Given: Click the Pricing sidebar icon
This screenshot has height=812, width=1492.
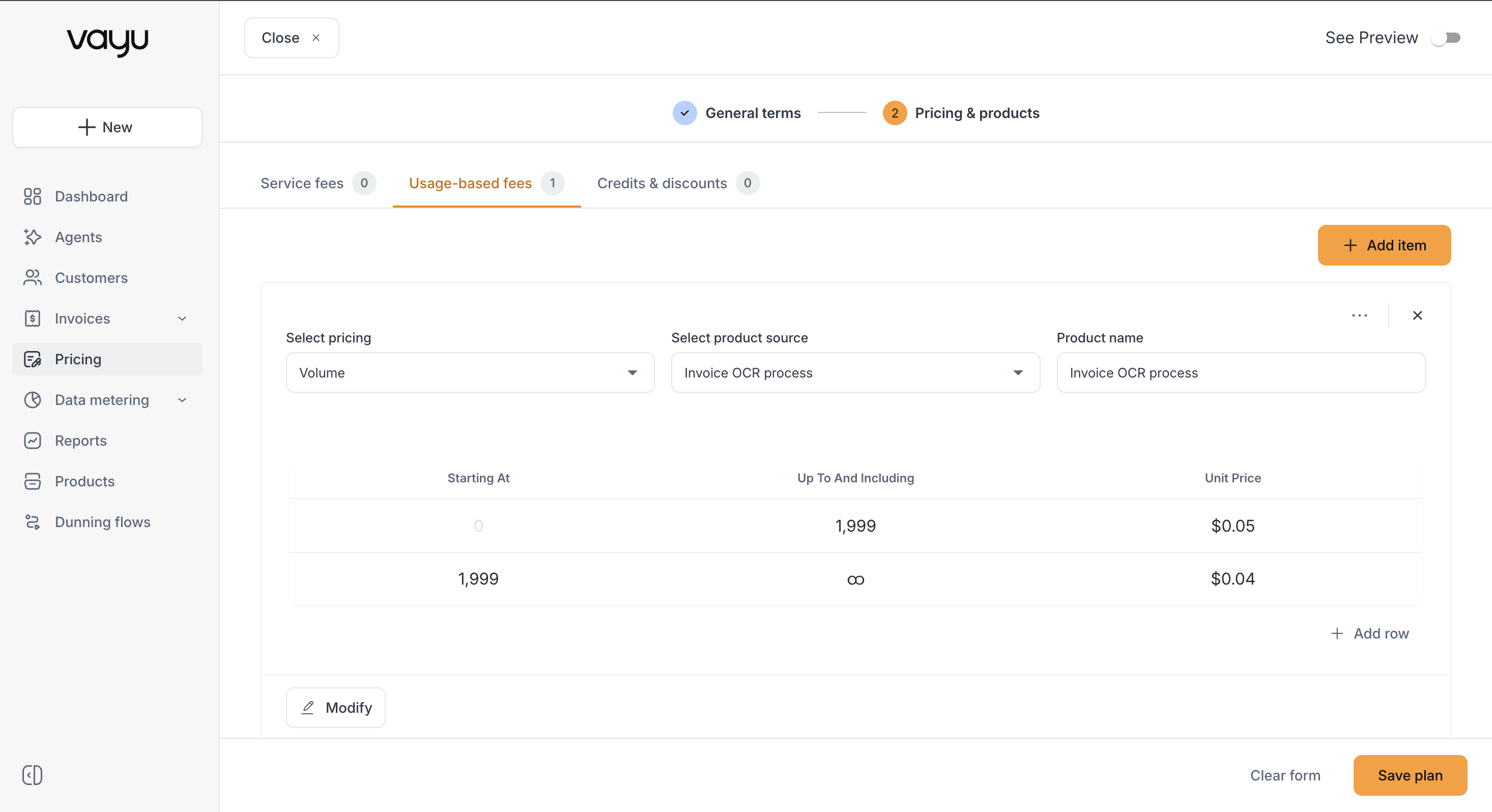Looking at the screenshot, I should tap(33, 359).
